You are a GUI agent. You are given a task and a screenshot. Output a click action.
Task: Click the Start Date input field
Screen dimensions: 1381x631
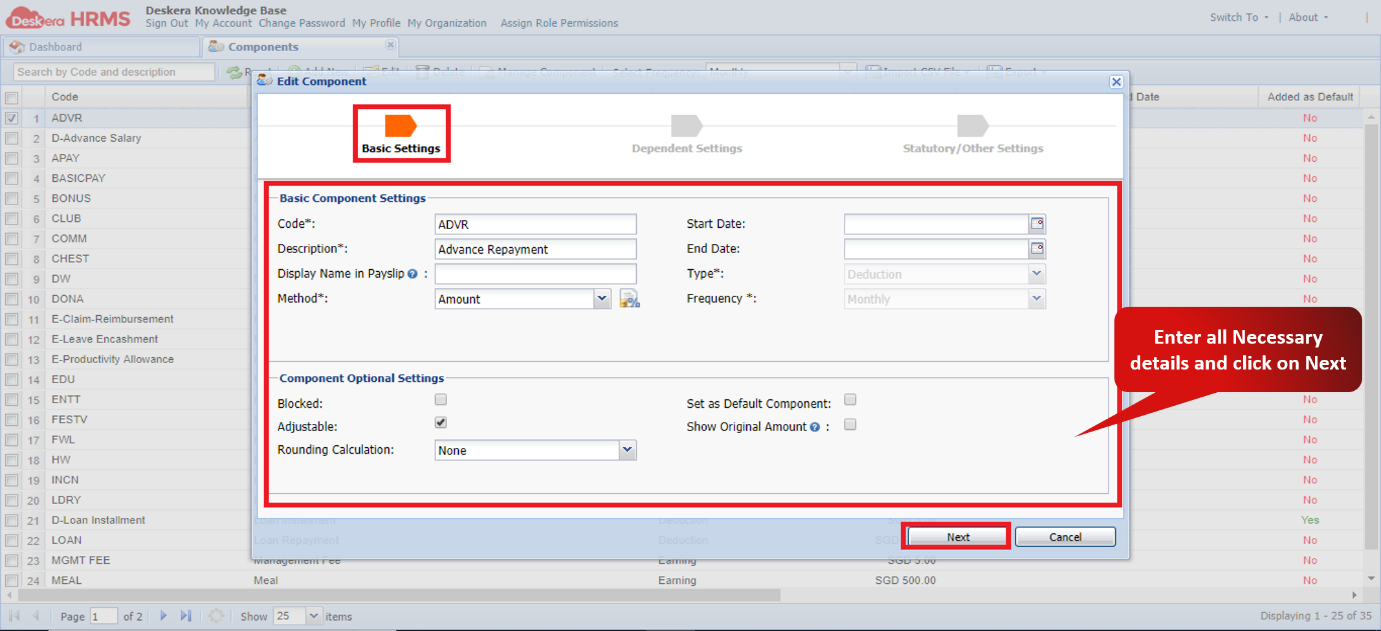click(936, 224)
